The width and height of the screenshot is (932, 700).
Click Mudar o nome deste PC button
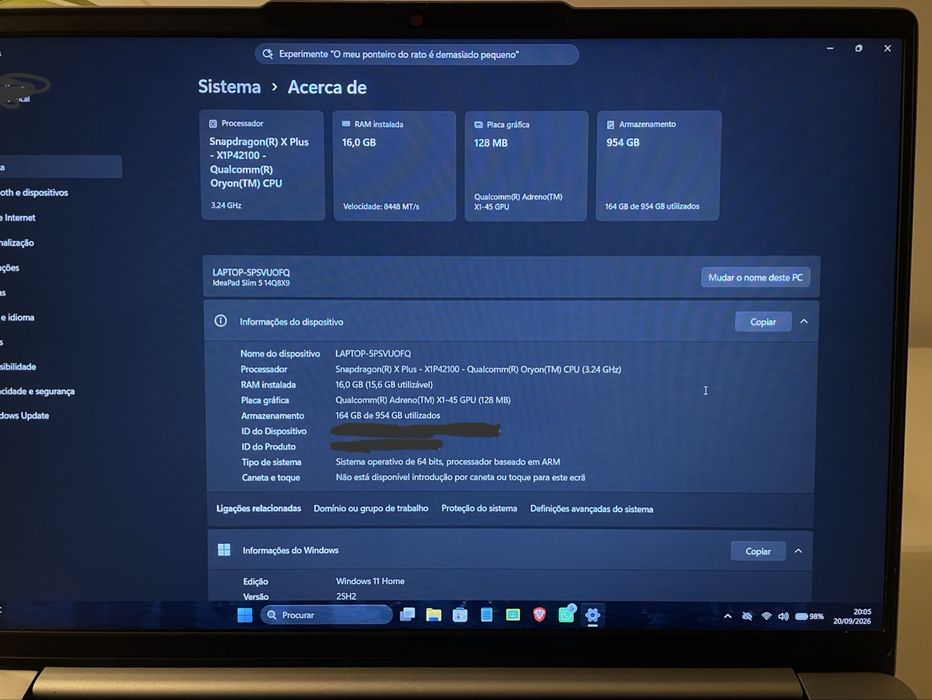tap(755, 278)
